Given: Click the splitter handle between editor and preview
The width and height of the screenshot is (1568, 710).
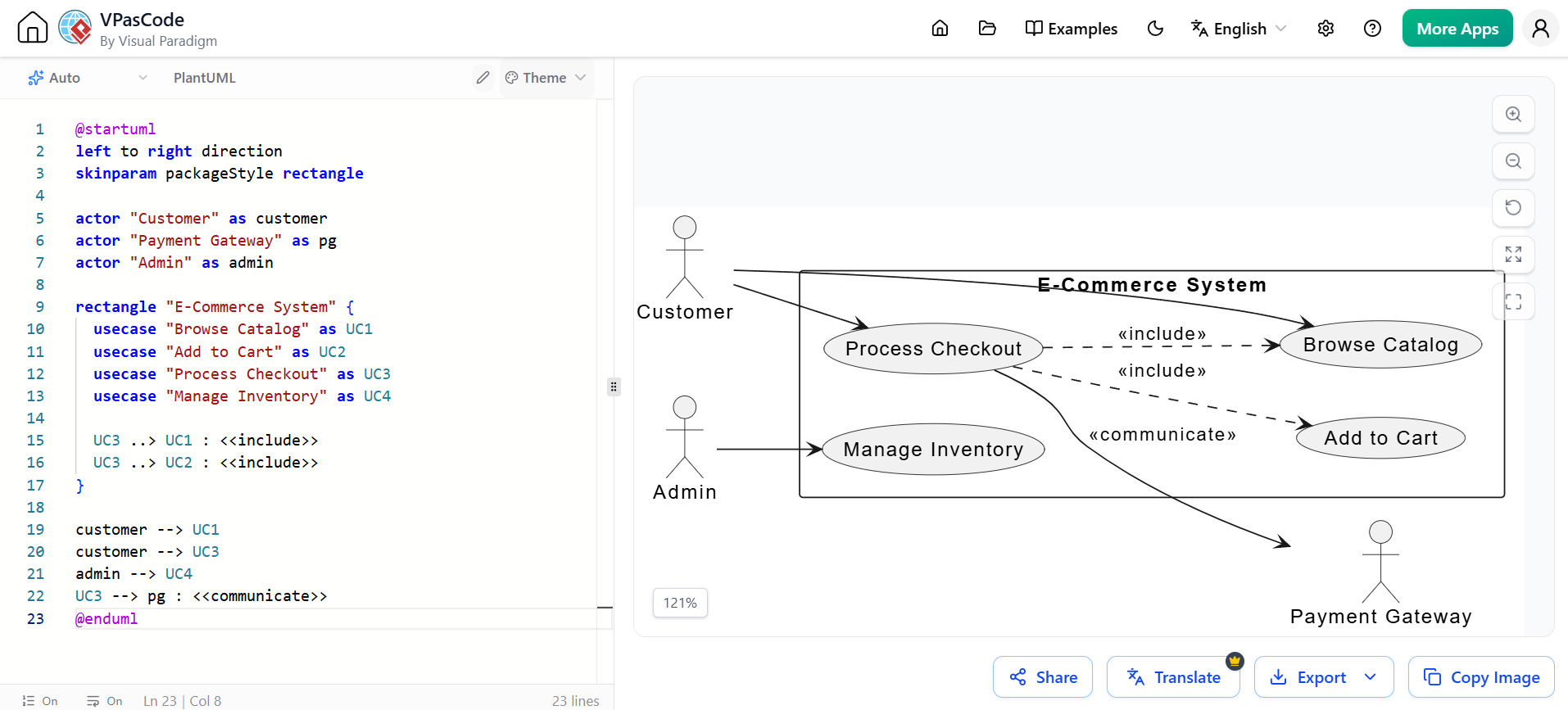Looking at the screenshot, I should pos(614,387).
